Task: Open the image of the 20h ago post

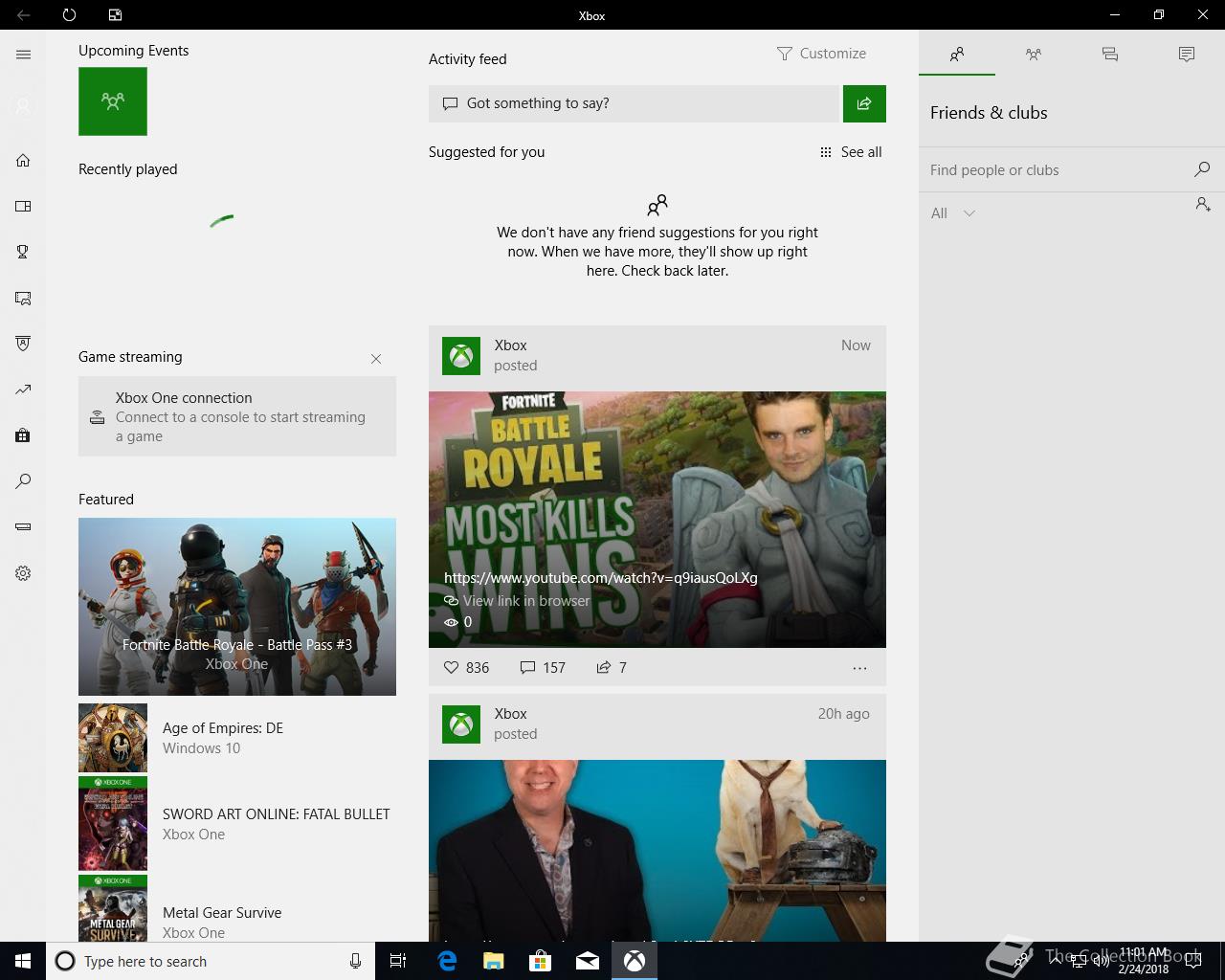Action: coord(657,851)
